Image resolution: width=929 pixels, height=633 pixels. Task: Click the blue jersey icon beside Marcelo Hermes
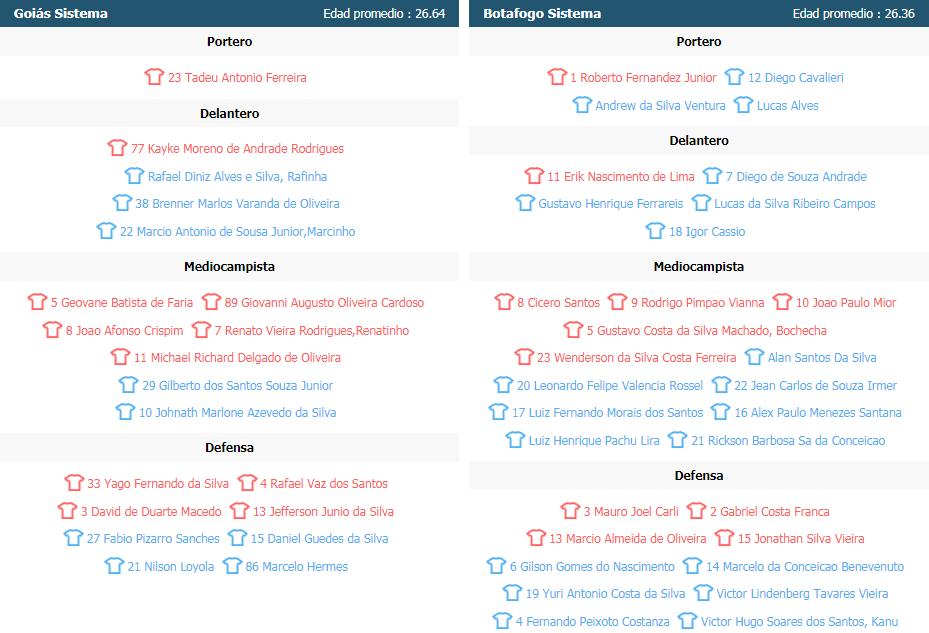tap(232, 565)
